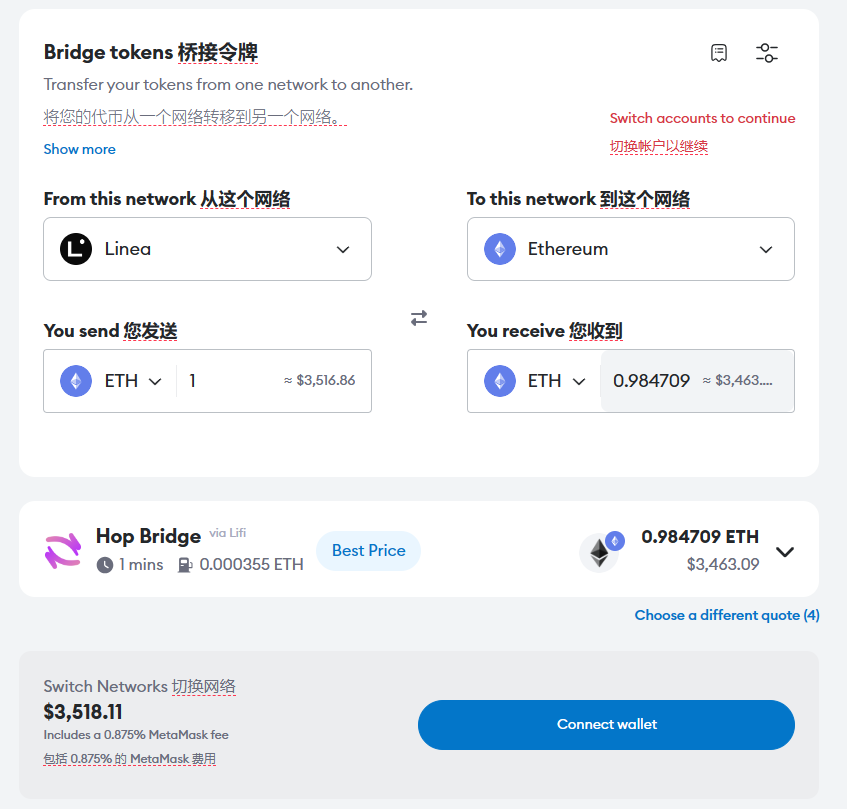
Task: Click the swap networks arrows icon
Action: [419, 318]
